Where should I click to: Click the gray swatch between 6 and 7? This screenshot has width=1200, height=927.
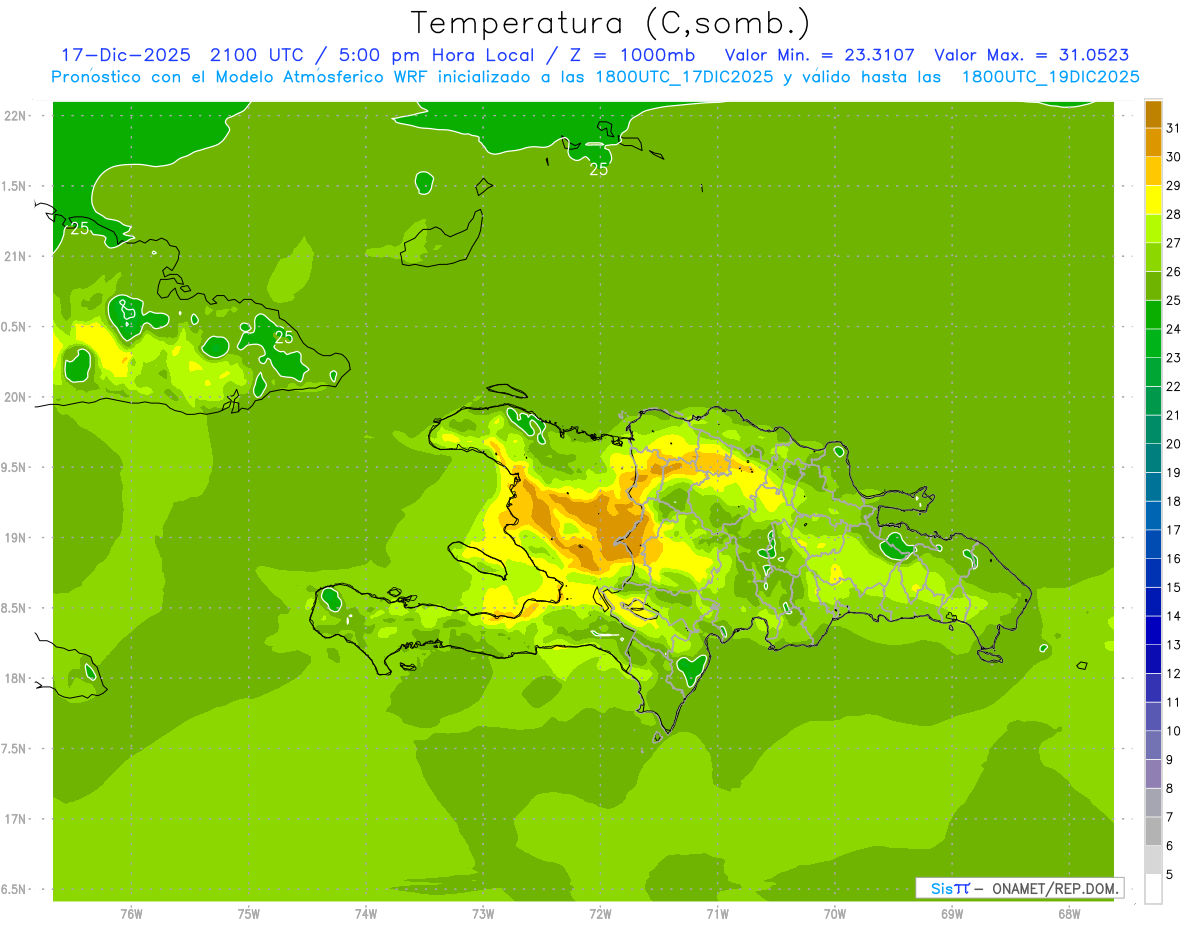tap(1153, 831)
